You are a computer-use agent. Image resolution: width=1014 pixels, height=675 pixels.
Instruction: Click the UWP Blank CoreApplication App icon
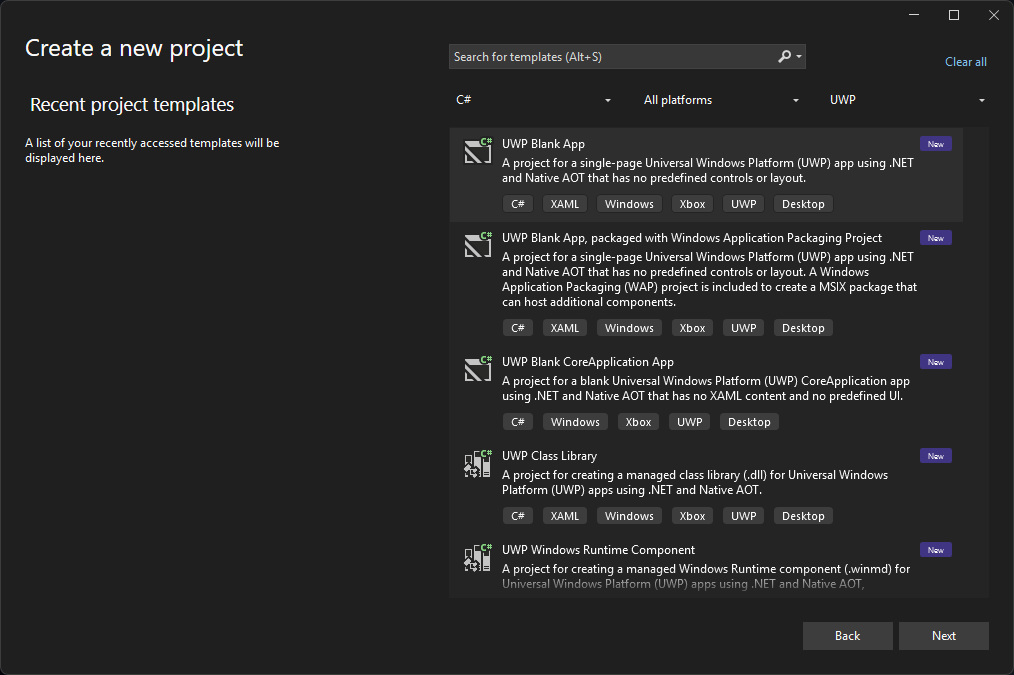478,369
